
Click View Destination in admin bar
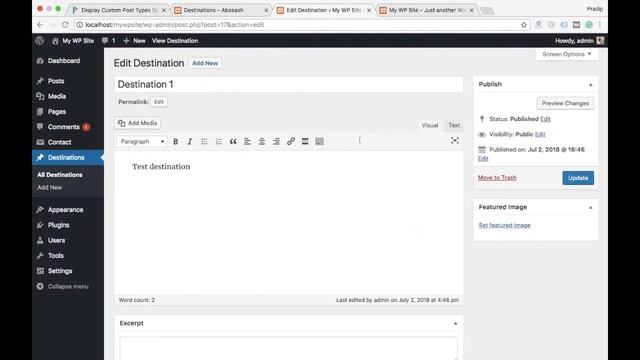pyautogui.click(x=175, y=40)
